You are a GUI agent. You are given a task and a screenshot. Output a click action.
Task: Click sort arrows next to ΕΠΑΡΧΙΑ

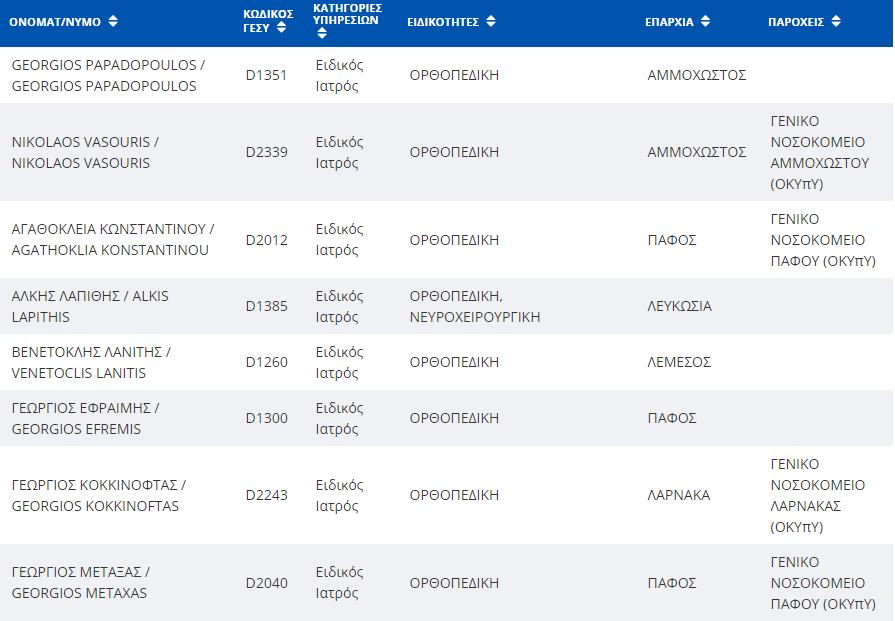point(705,21)
